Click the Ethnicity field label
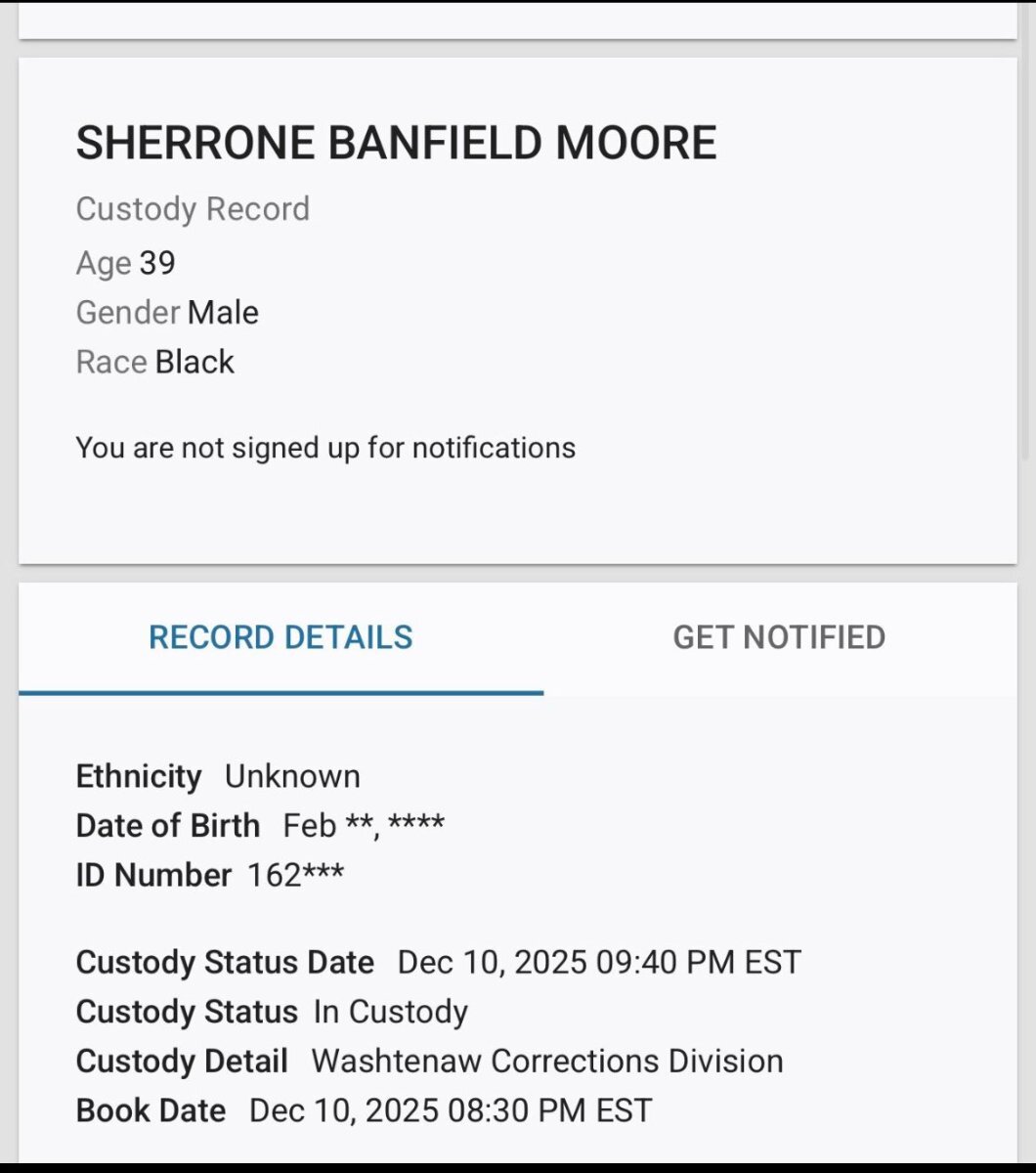This screenshot has height=1173, width=1036. [139, 776]
